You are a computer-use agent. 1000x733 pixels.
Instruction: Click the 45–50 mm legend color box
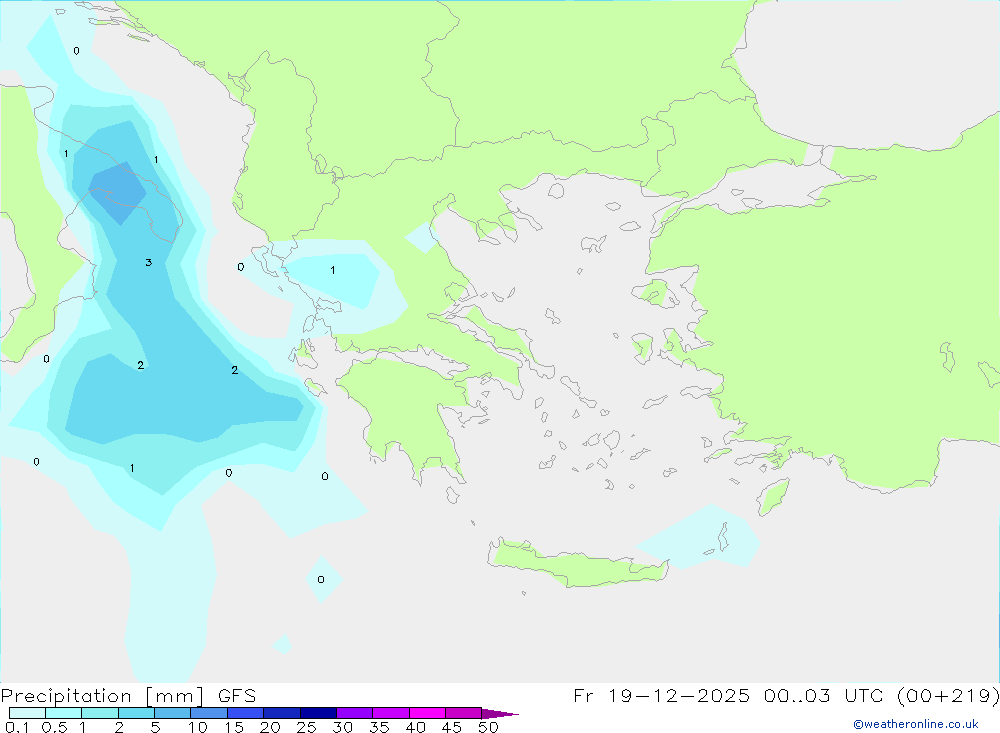[464, 713]
